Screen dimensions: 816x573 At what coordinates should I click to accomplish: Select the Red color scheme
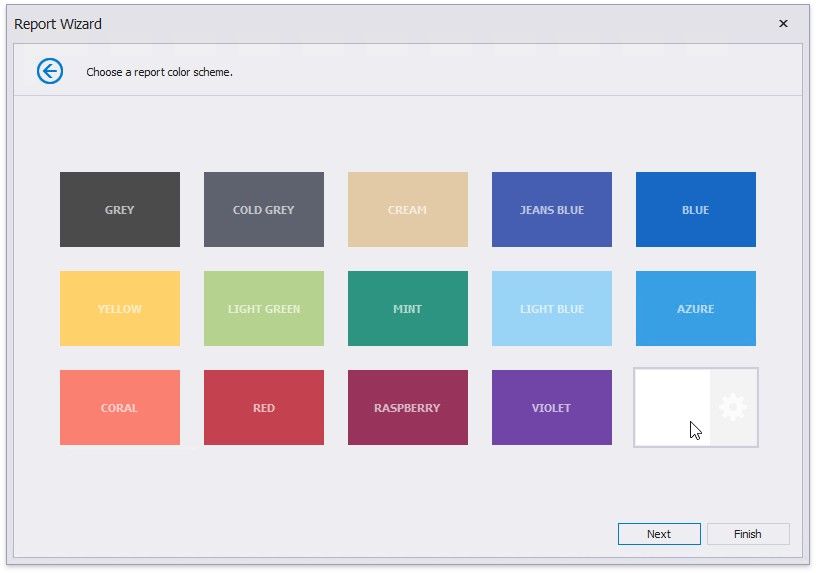(264, 408)
